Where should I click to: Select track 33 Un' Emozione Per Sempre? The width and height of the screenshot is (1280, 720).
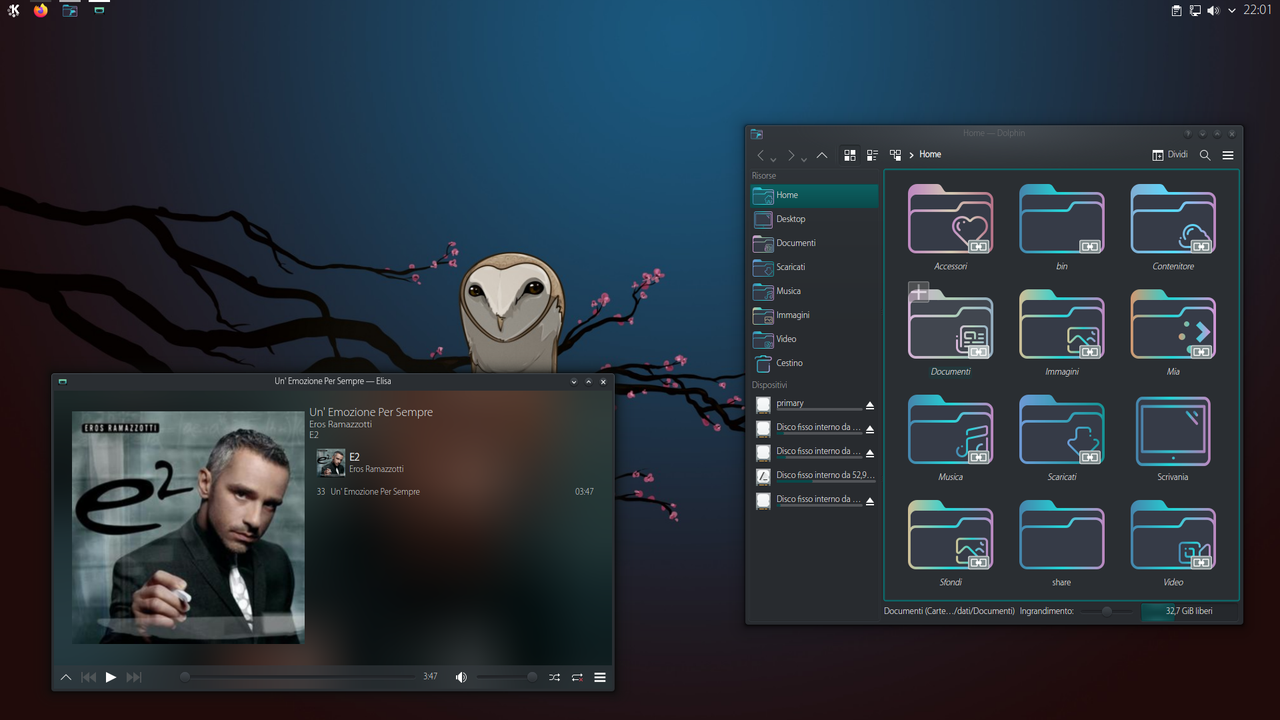point(455,492)
